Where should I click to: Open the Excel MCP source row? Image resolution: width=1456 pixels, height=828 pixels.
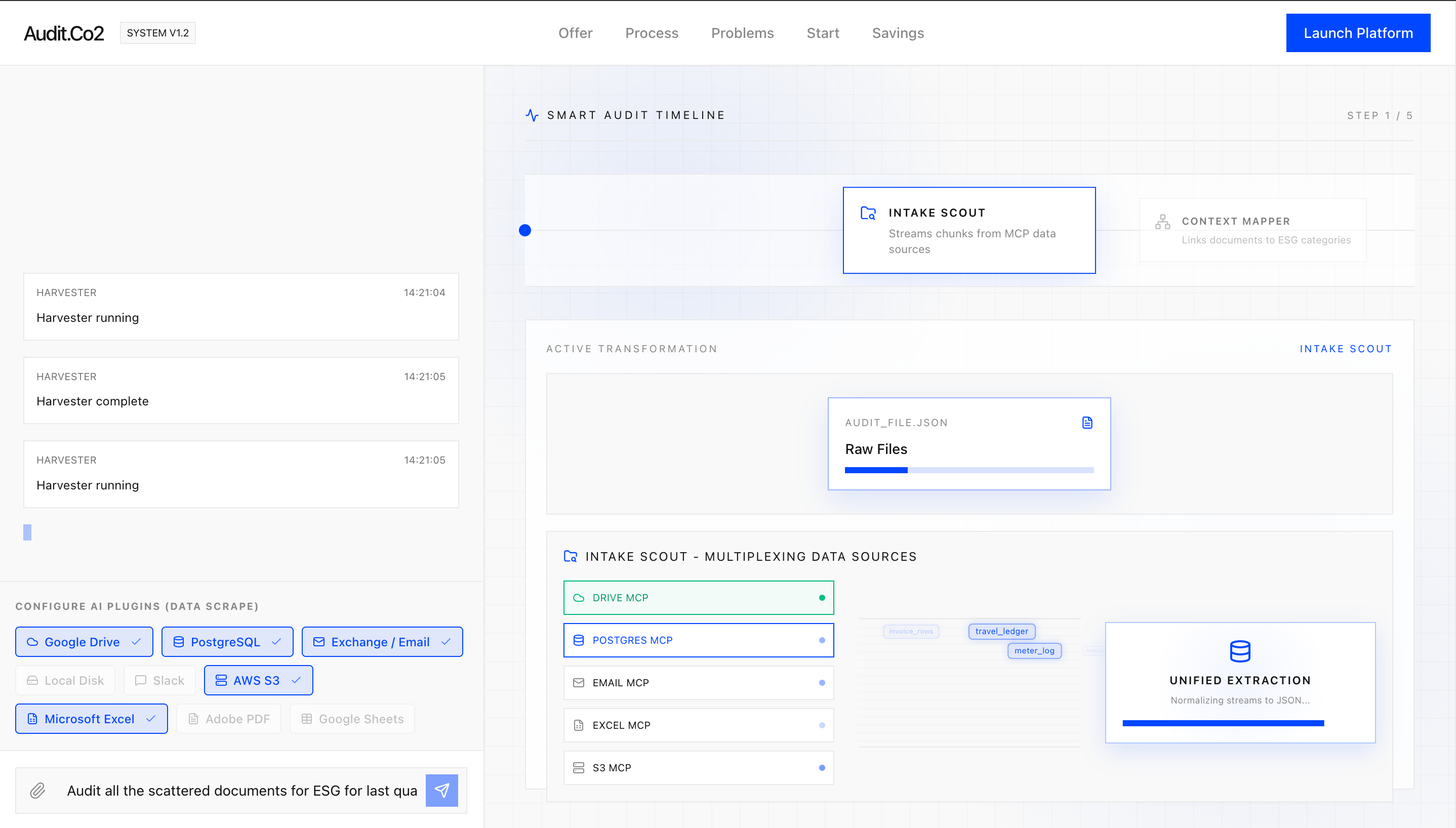(x=699, y=725)
